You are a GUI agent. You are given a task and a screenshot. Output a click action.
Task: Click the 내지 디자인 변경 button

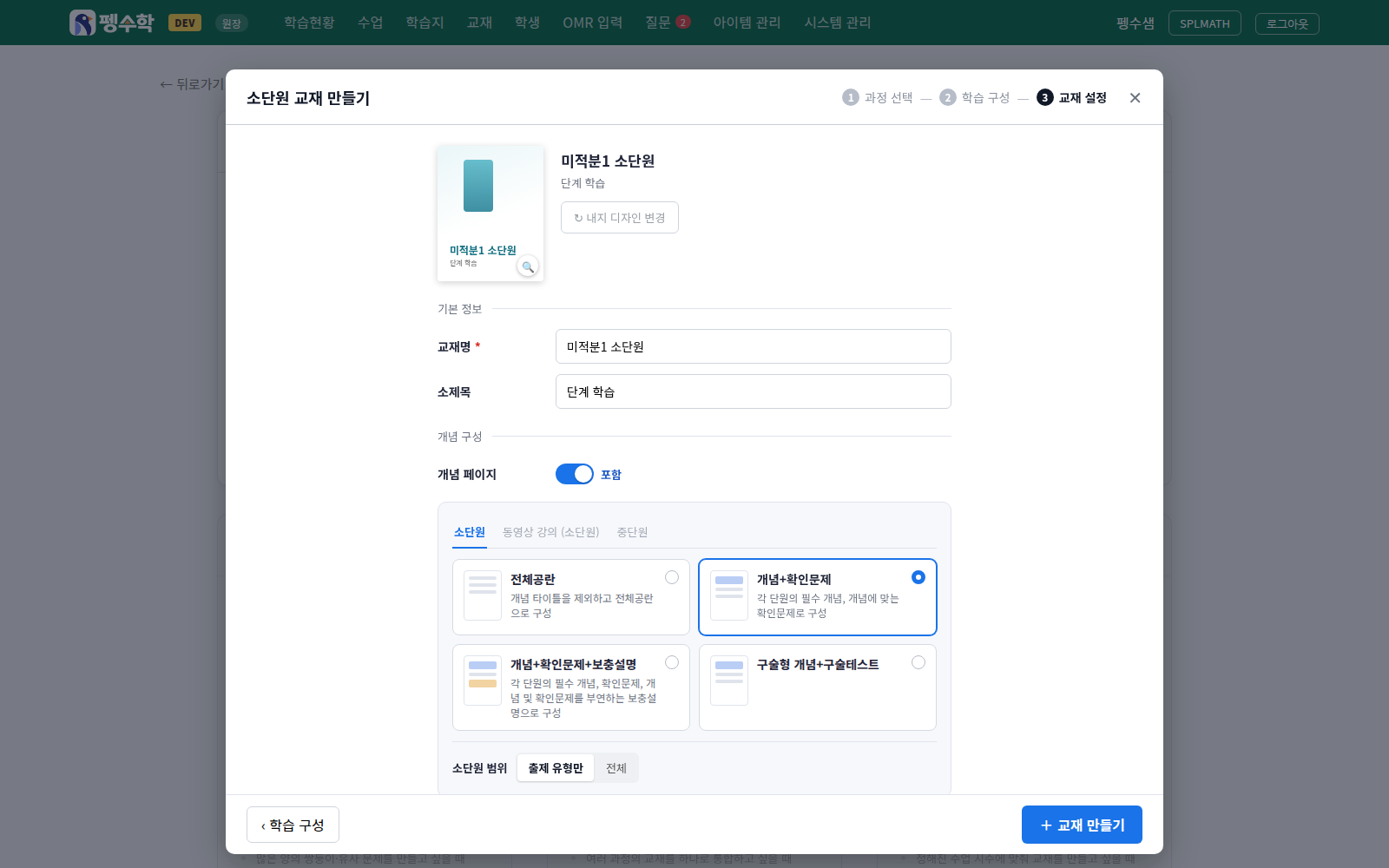click(620, 218)
